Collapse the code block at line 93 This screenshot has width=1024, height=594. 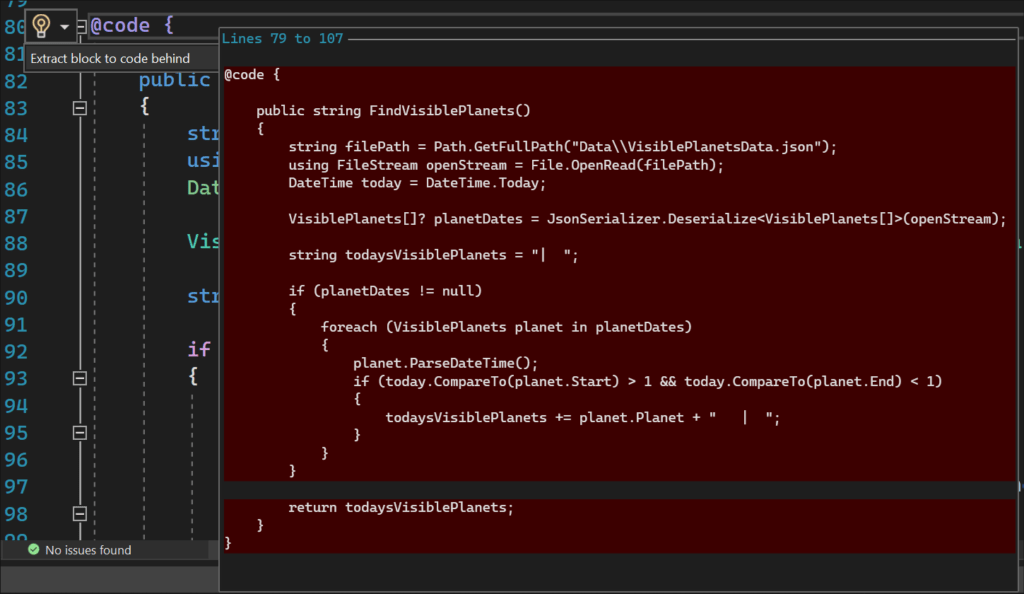point(79,378)
